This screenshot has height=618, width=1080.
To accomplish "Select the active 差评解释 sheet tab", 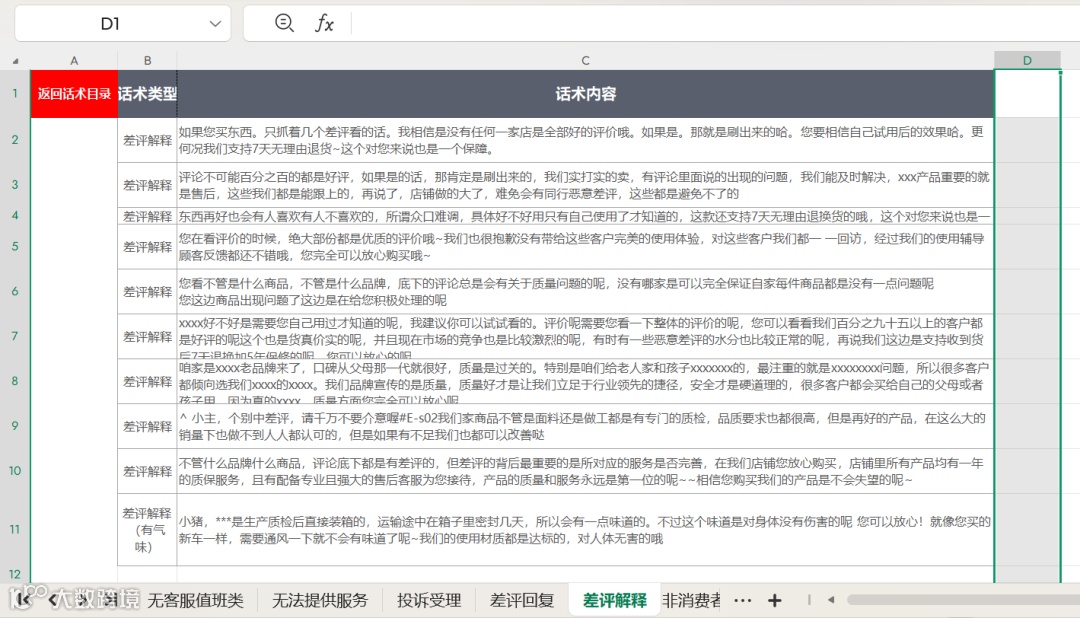I will click(614, 601).
